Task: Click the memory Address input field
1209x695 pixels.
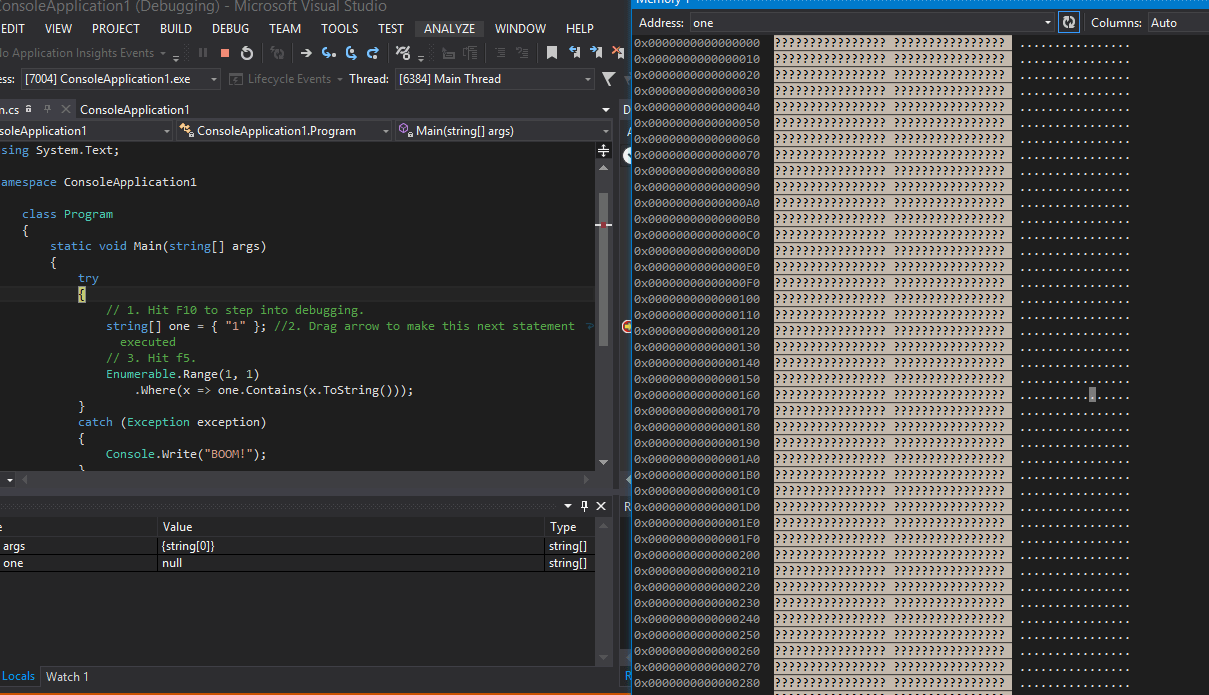Action: tap(865, 22)
